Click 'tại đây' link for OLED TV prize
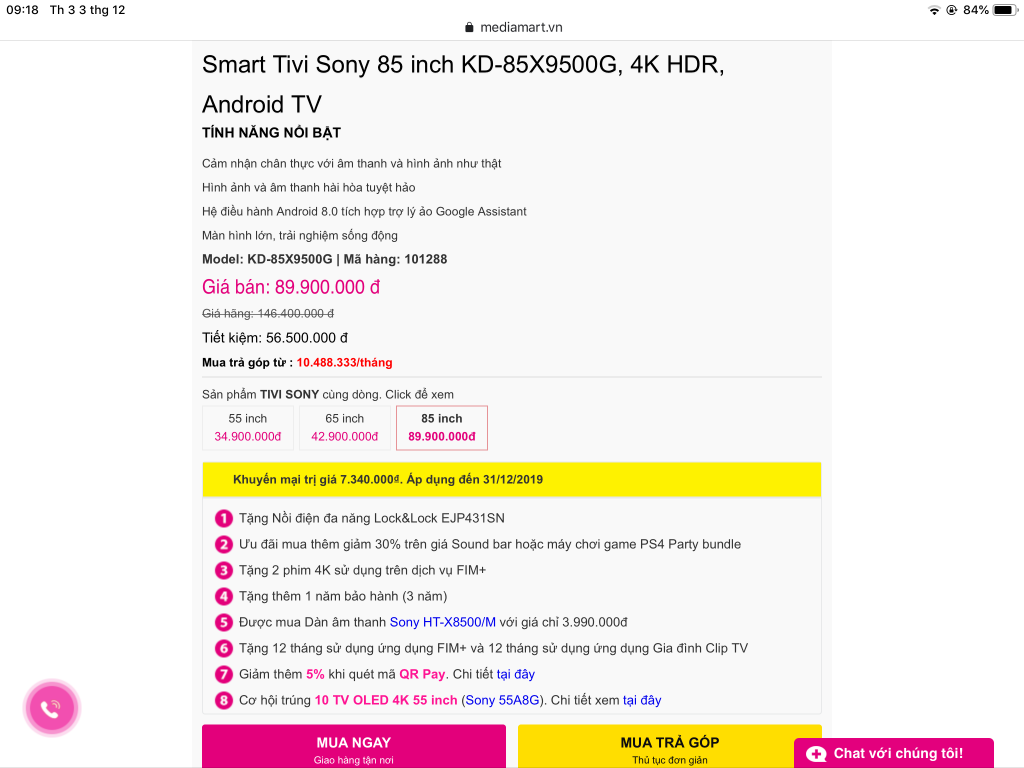This screenshot has height=768, width=1024. tap(642, 701)
